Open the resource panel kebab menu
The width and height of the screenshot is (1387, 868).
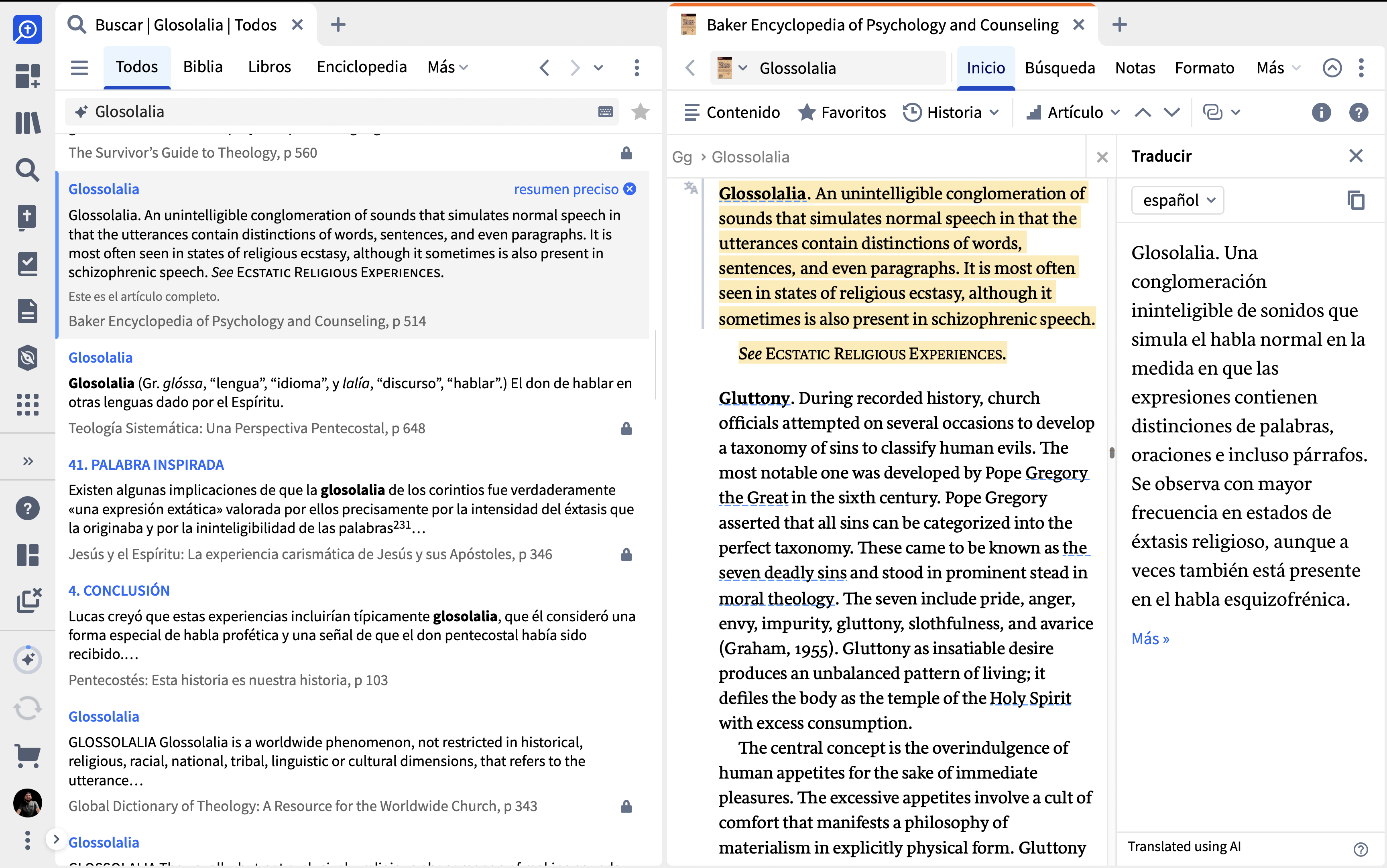1361,68
